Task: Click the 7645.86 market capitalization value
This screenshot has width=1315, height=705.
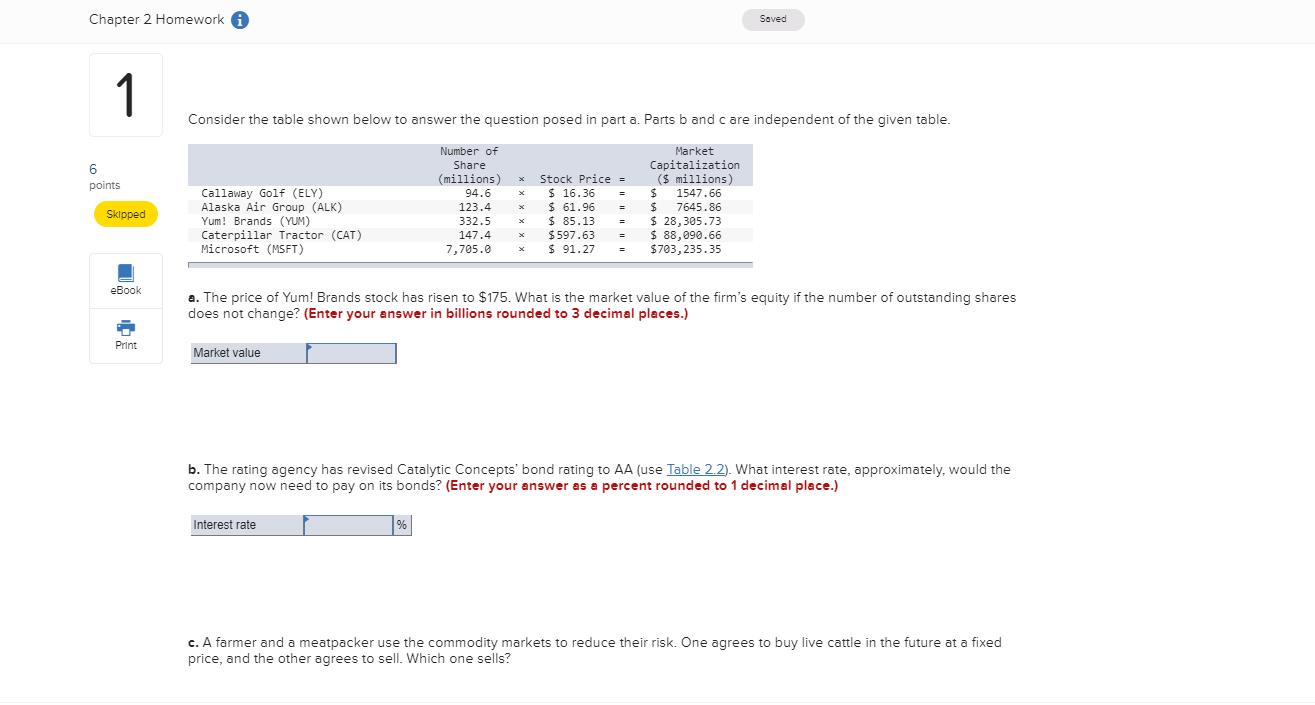Action: pos(699,207)
